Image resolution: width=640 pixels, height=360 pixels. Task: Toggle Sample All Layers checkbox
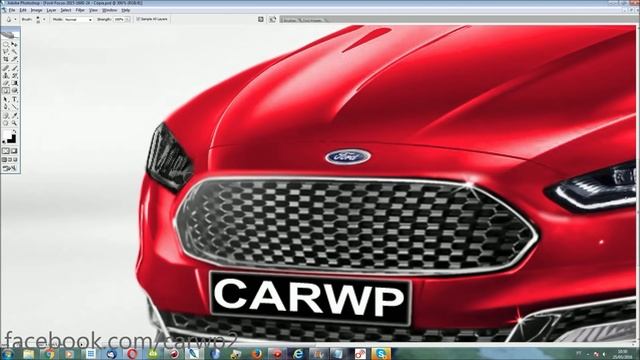click(x=138, y=19)
